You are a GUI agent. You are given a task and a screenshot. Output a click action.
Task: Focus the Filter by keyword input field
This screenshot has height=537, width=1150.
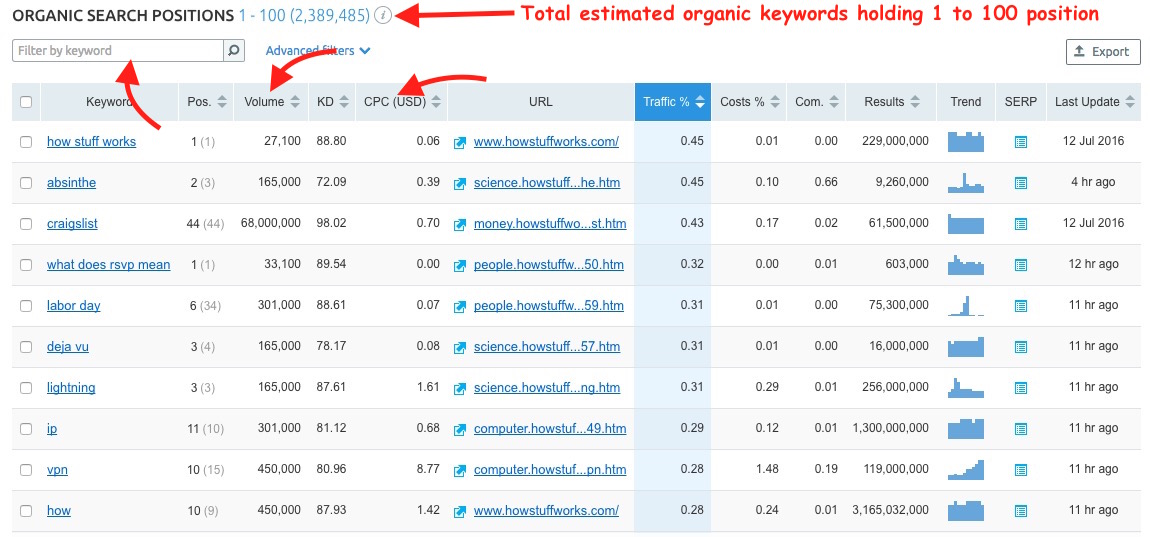coord(118,51)
